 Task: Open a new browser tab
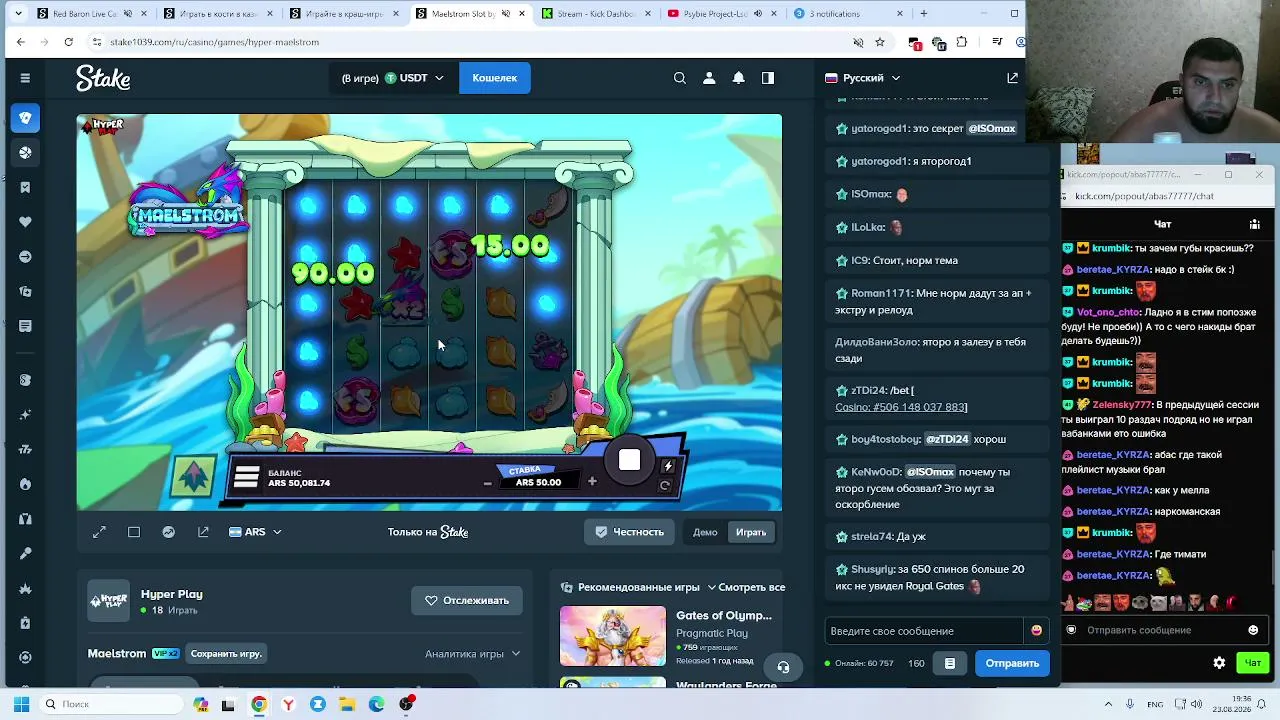pyautogui.click(x=923, y=14)
